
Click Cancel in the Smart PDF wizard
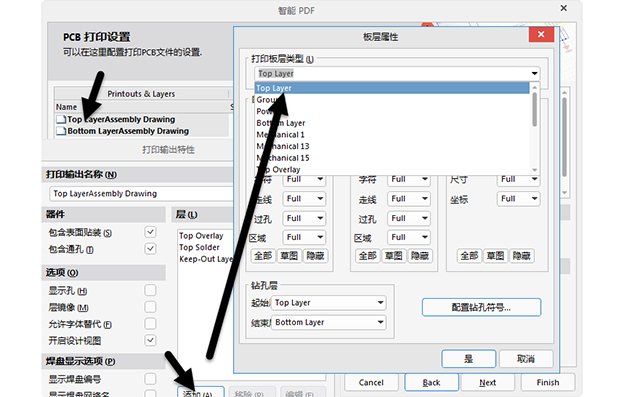(371, 383)
